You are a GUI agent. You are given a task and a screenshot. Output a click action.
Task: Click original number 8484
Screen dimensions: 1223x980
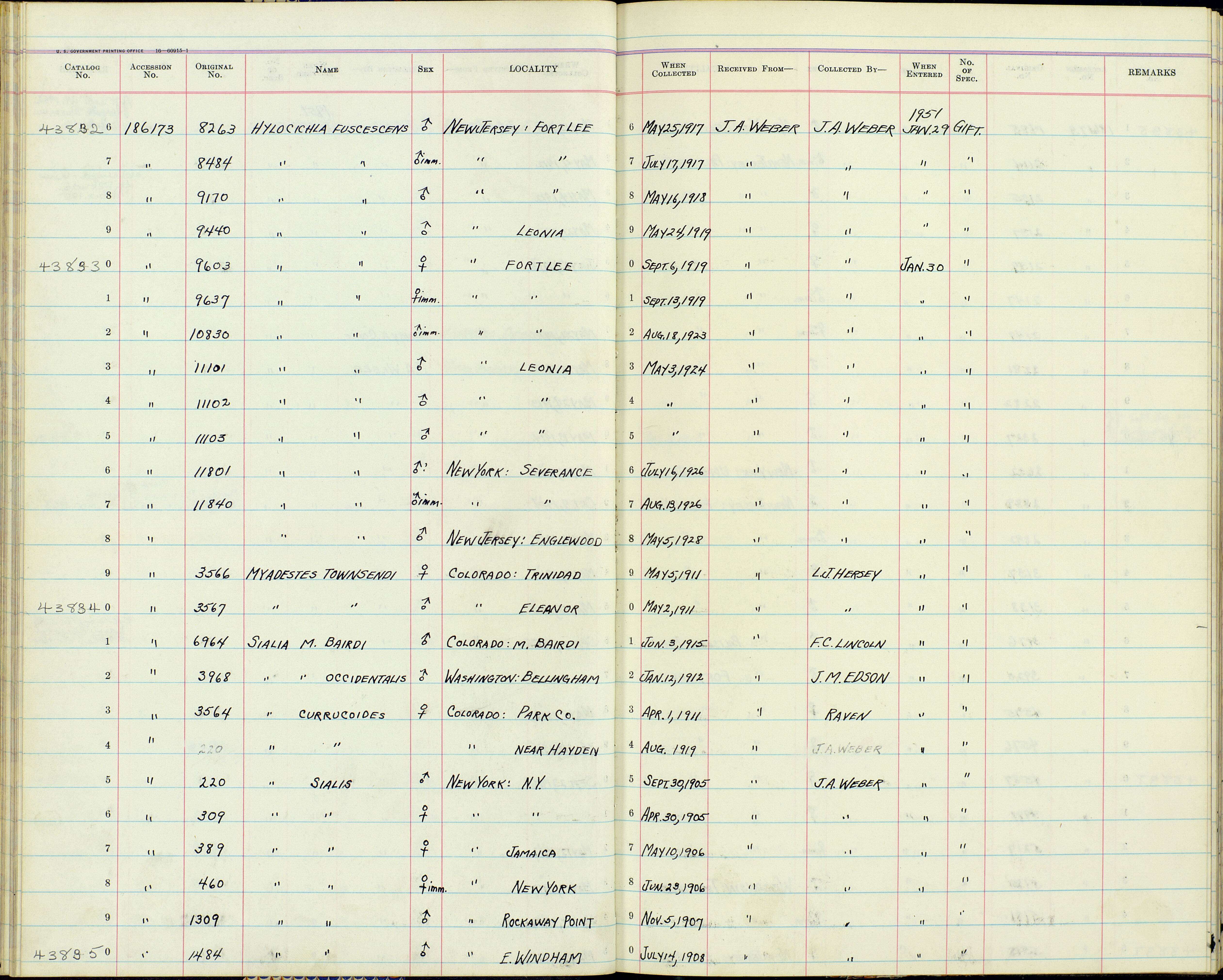(x=214, y=163)
